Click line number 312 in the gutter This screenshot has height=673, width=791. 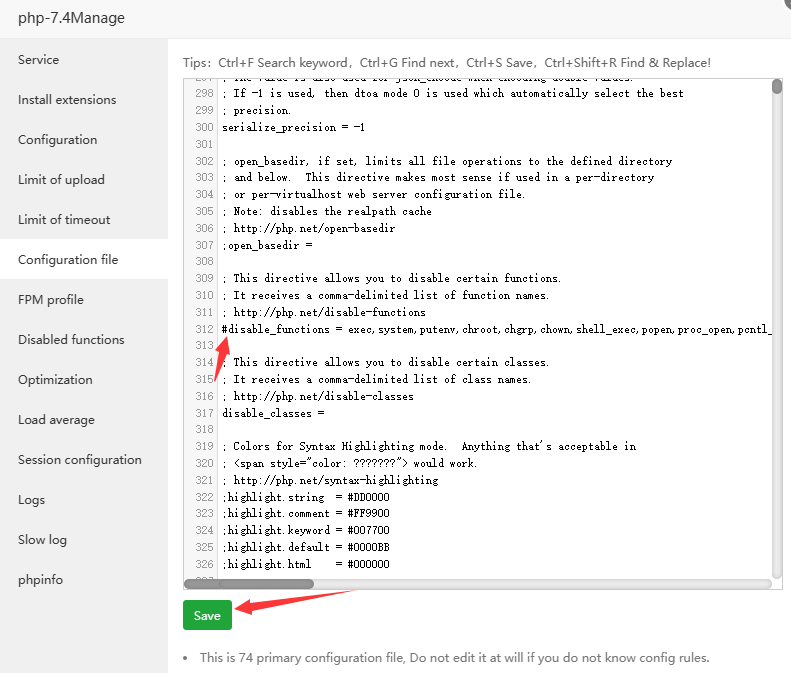(204, 329)
